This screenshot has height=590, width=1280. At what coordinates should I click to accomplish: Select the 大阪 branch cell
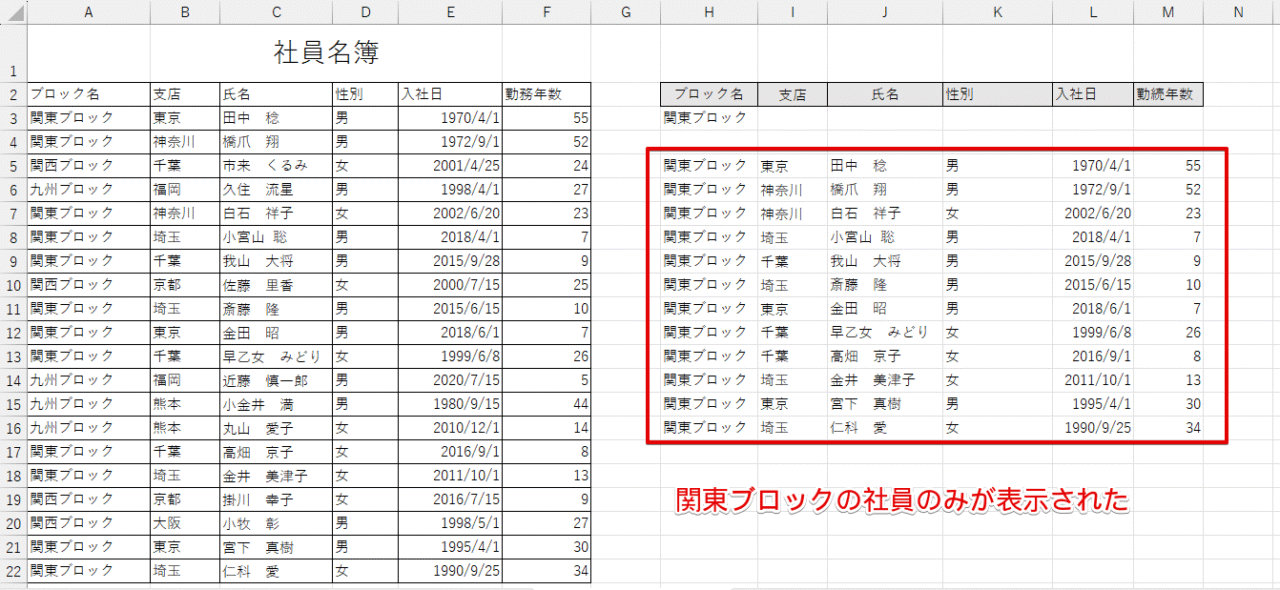pyautogui.click(x=184, y=524)
